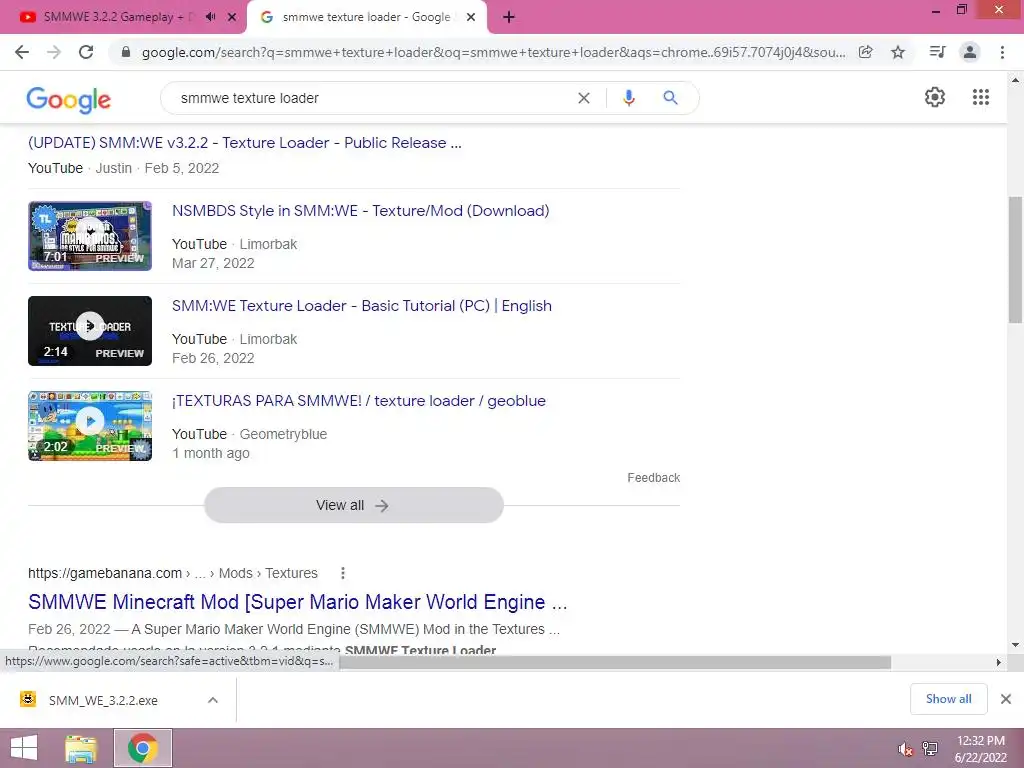Image resolution: width=1024 pixels, height=768 pixels.
Task: Close the smmwe texture loader Google tab
Action: (471, 17)
